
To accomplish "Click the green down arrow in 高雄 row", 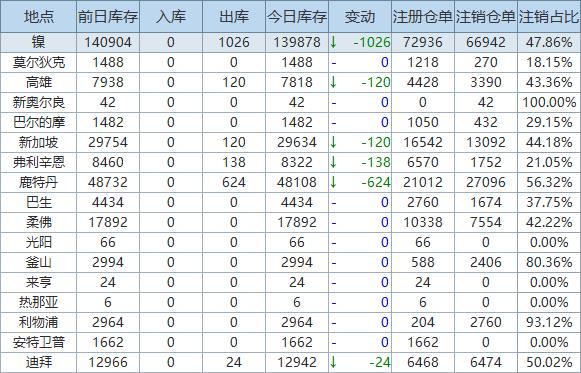I will 333,82.
